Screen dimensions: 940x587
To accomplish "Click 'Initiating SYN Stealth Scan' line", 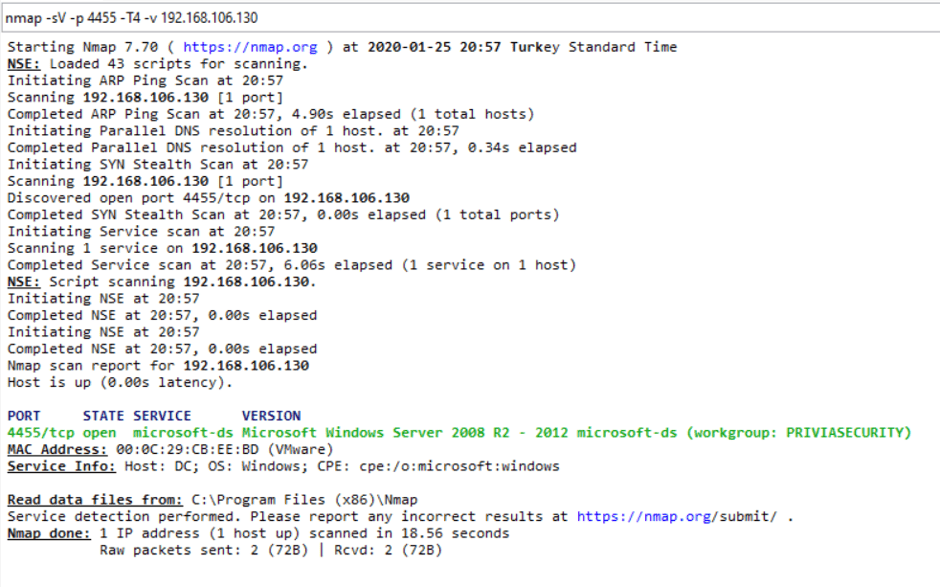I will tap(158, 165).
